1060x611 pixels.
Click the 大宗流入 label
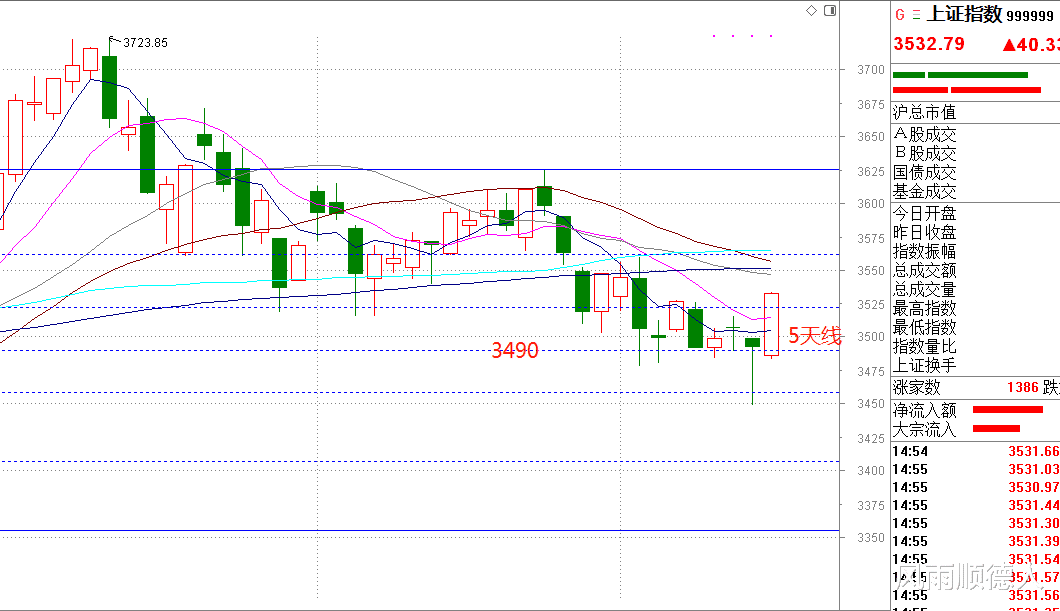924,429
